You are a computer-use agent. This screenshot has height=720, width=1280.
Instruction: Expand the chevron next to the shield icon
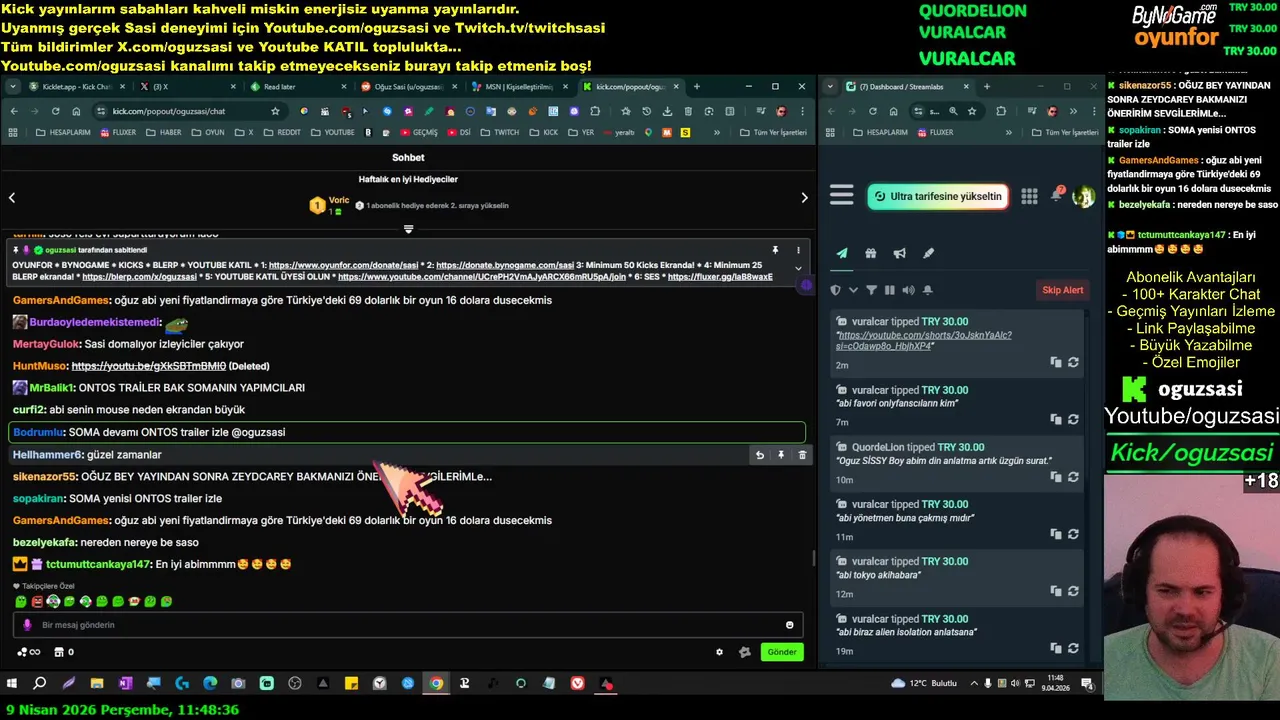(853, 290)
